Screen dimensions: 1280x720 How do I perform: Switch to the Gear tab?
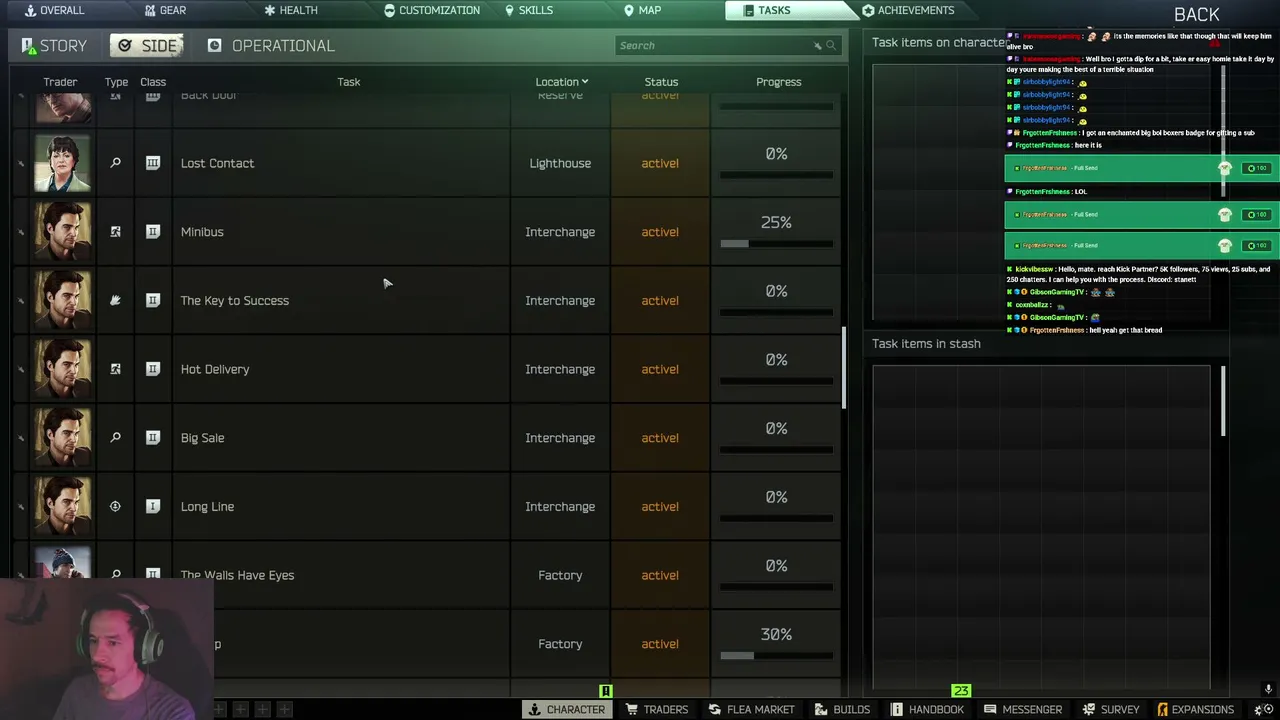pos(165,10)
